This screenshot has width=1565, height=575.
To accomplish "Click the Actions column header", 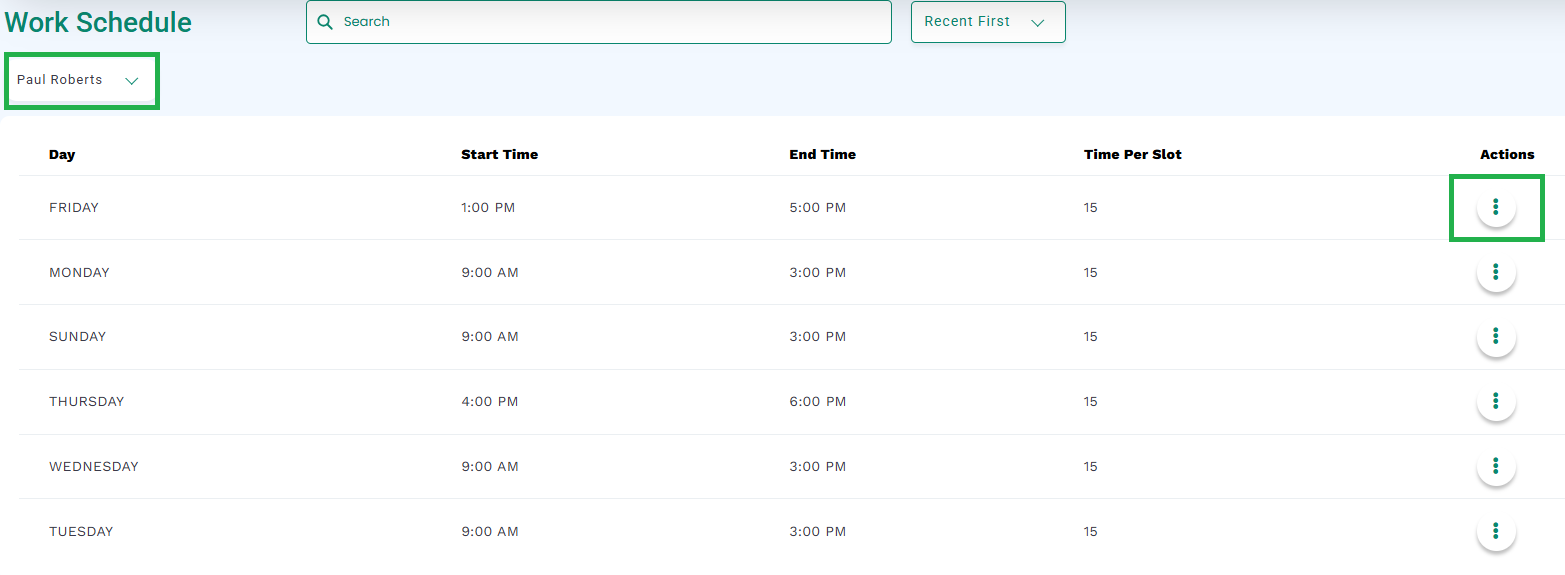I will click(1507, 155).
